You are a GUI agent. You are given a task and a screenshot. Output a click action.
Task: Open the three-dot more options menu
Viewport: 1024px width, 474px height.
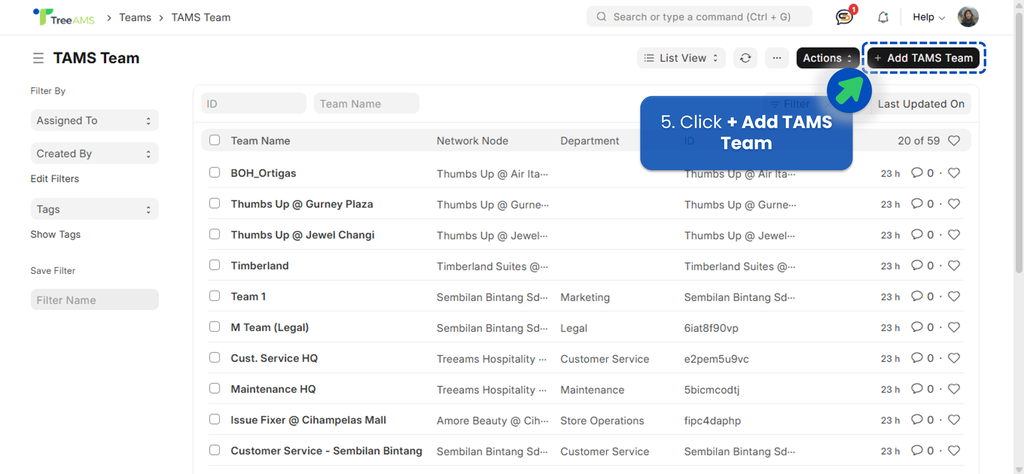coord(776,58)
